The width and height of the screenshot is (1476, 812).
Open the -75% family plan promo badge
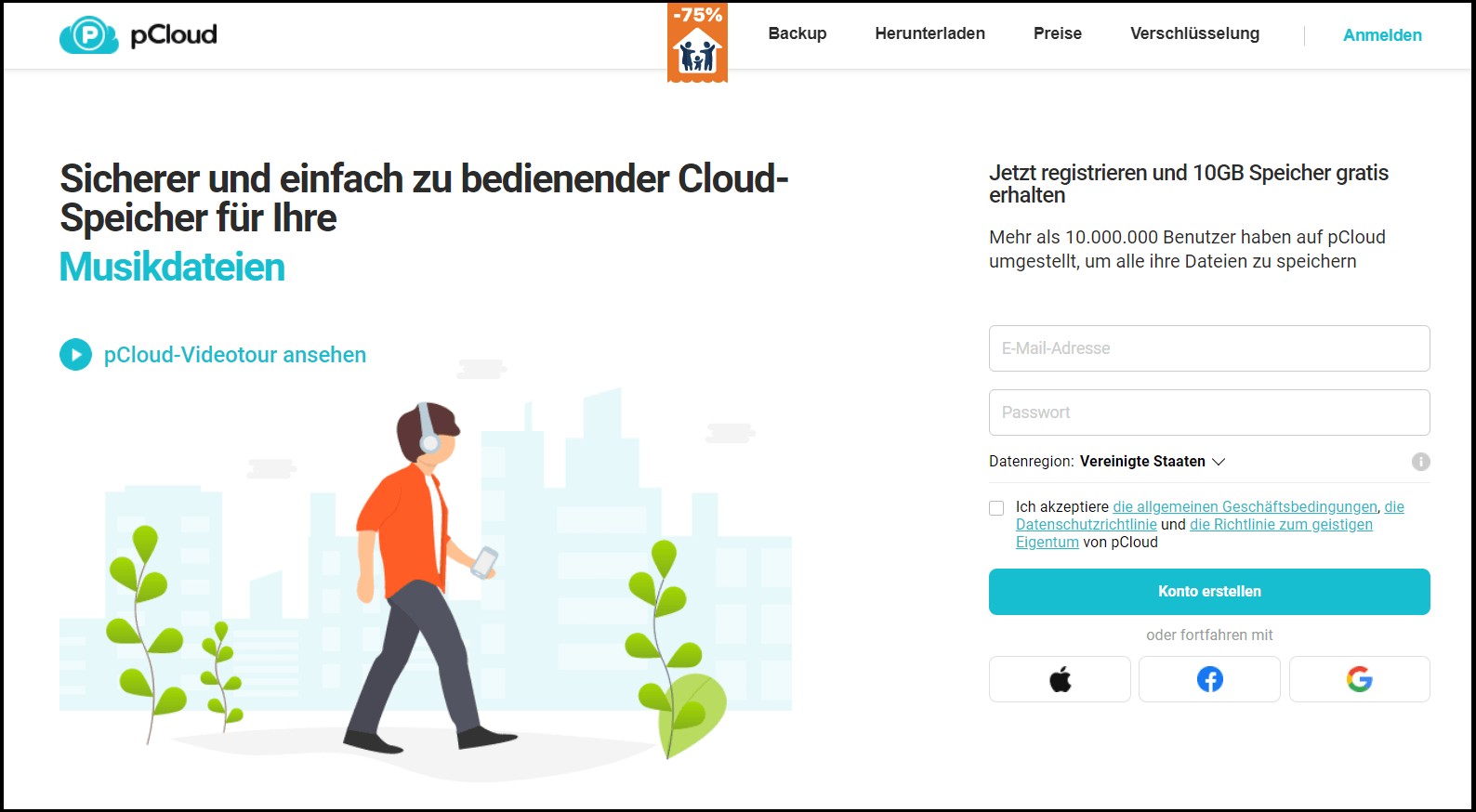point(697,43)
